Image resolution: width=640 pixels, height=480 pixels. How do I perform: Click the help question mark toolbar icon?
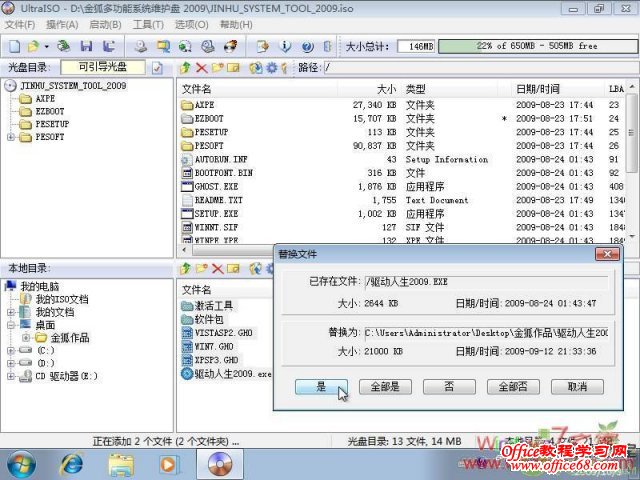pos(306,46)
